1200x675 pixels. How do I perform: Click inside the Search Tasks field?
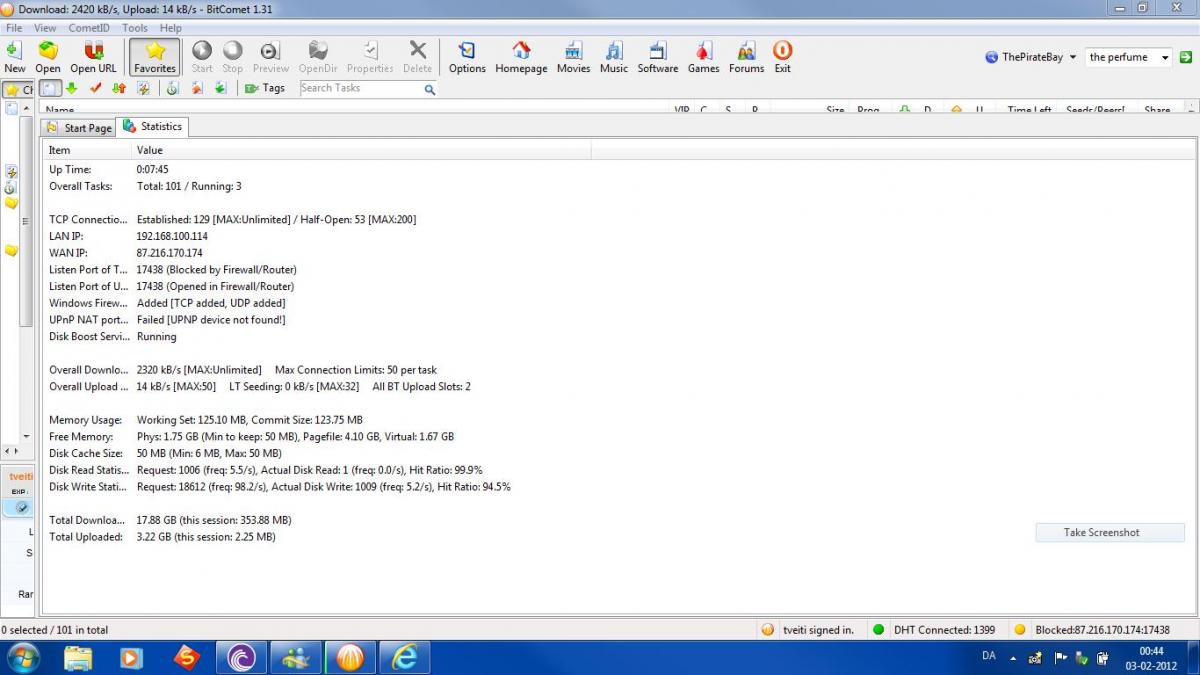[360, 88]
